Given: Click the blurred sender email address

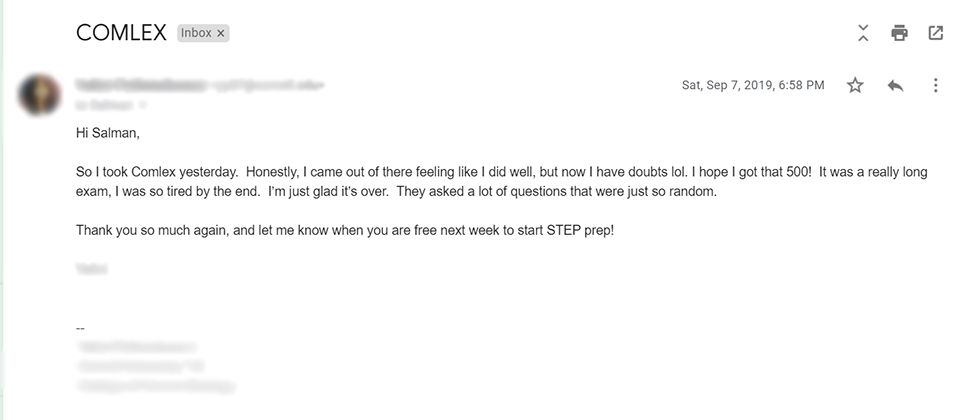Looking at the screenshot, I should (x=267, y=85).
